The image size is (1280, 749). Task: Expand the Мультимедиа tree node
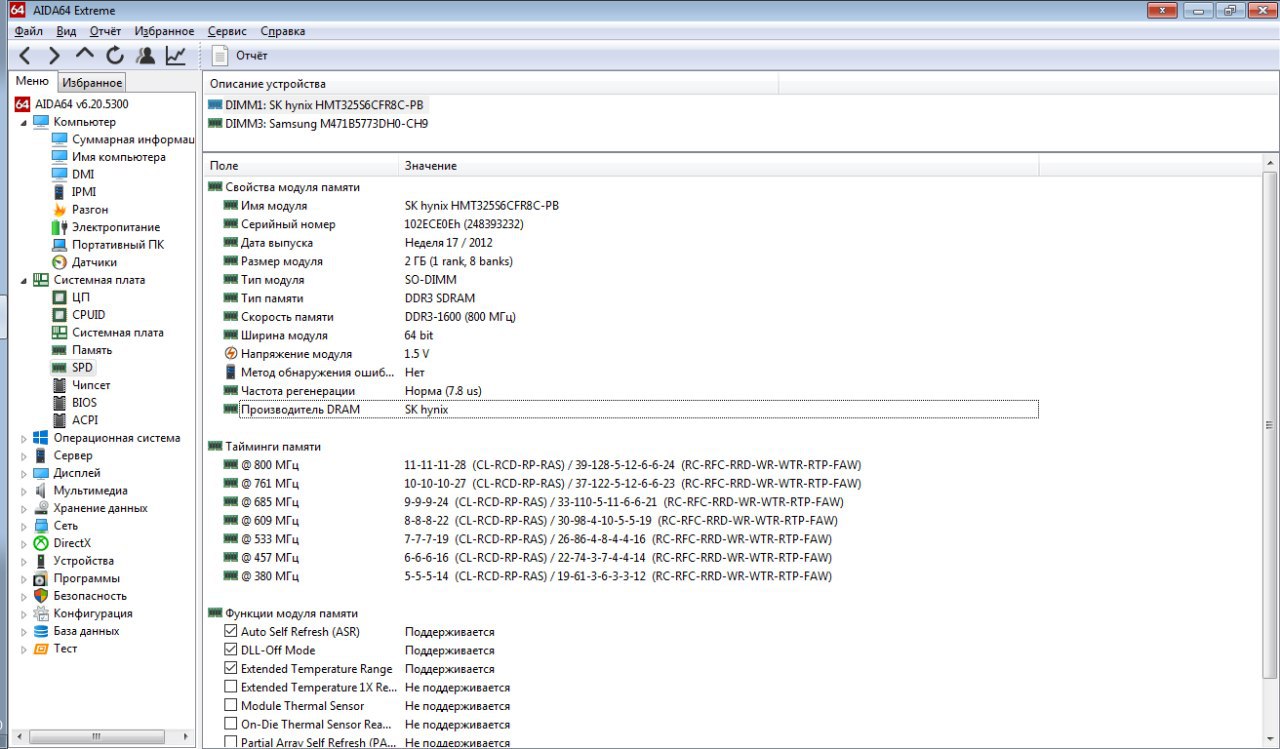point(24,490)
